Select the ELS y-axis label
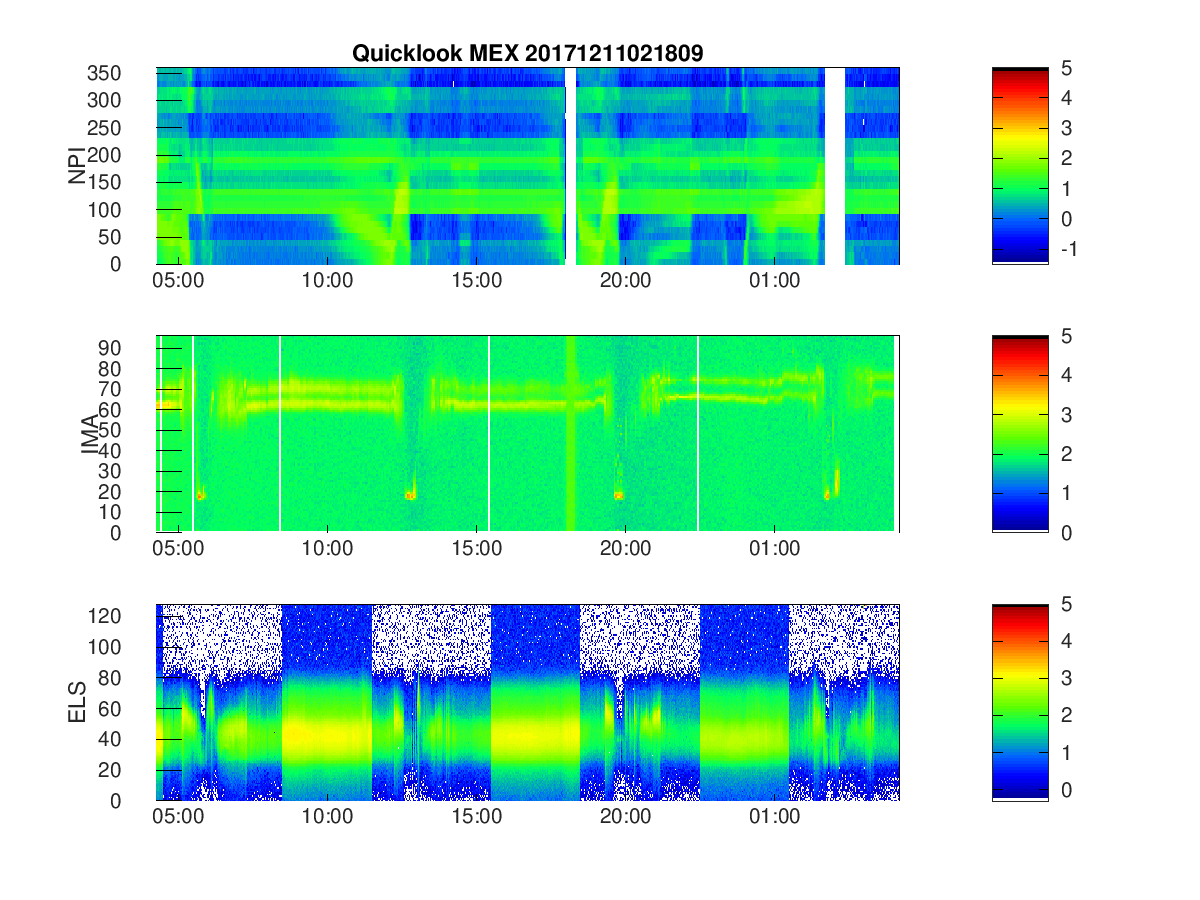The height and width of the screenshot is (900, 1200). coord(77,702)
